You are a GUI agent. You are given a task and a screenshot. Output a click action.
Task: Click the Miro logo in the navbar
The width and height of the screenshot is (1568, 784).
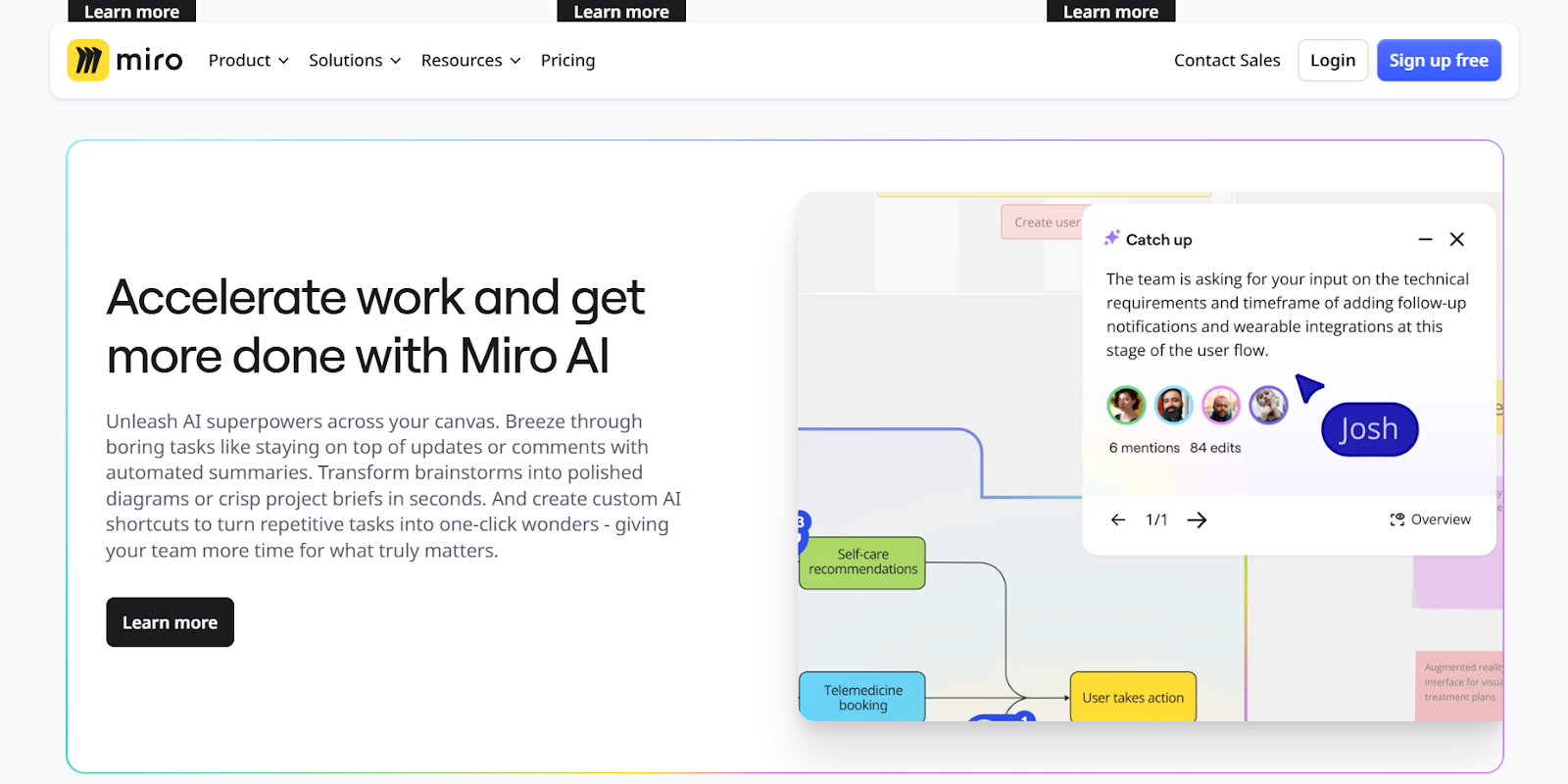pos(124,60)
